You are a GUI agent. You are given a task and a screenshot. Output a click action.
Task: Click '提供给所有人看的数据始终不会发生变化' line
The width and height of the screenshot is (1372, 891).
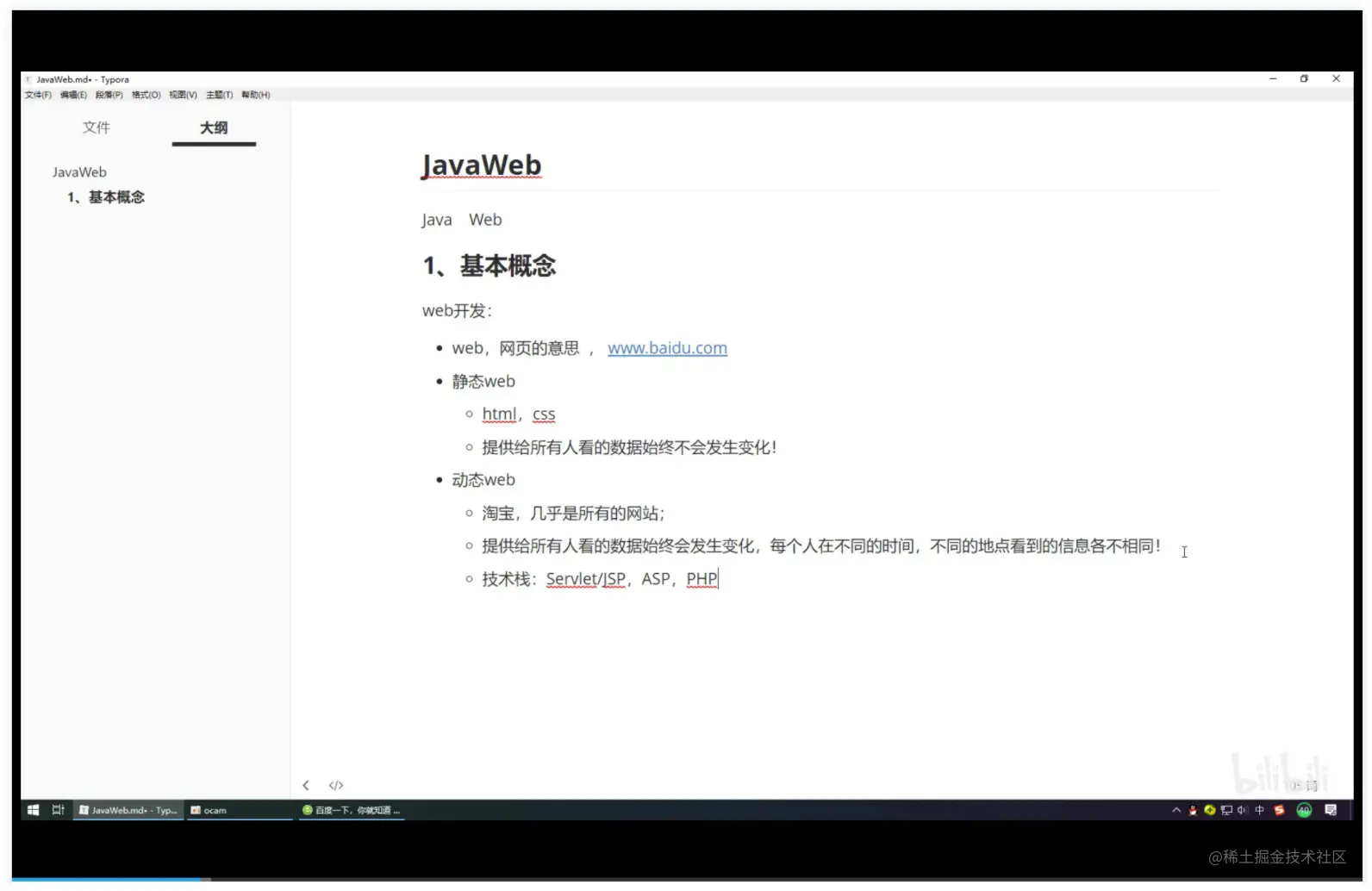pyautogui.click(x=629, y=447)
